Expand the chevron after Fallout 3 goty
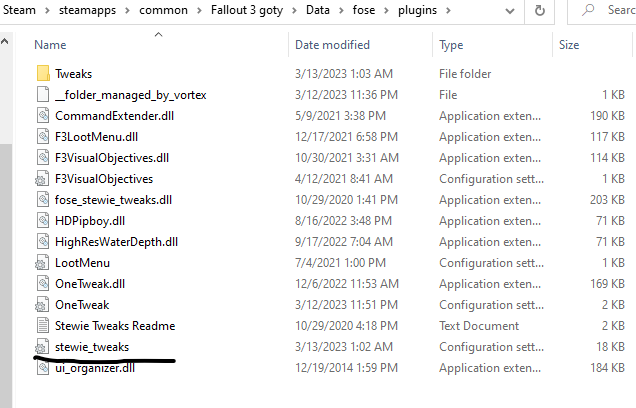 coord(299,10)
